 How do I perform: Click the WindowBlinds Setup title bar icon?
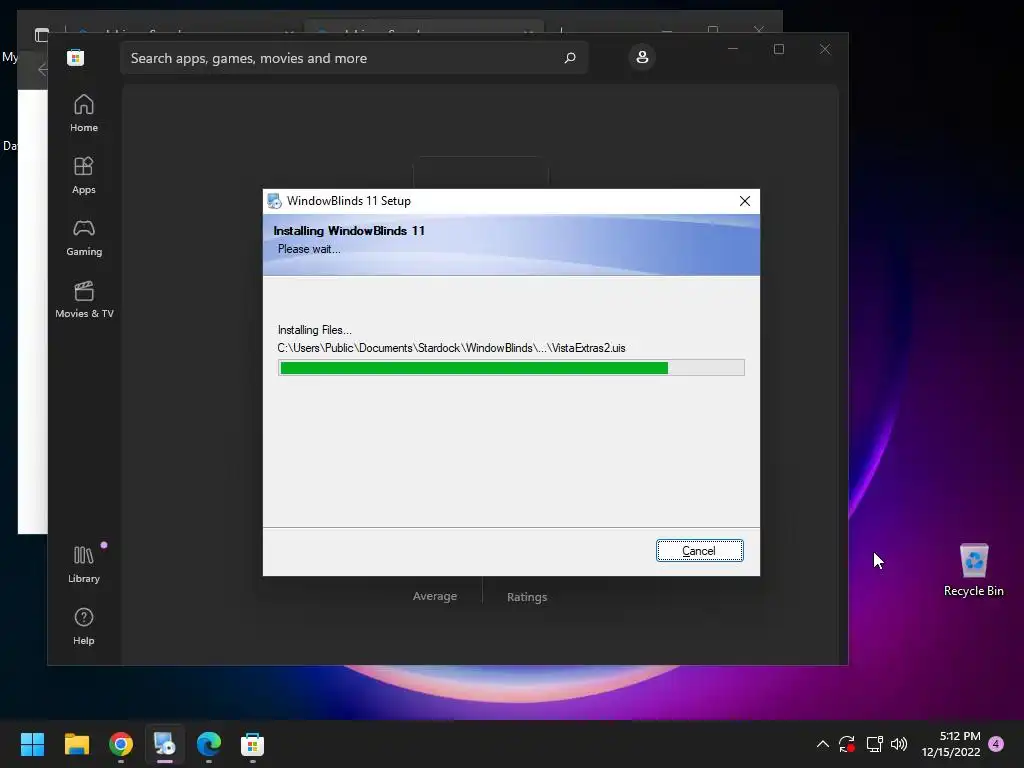coord(274,201)
